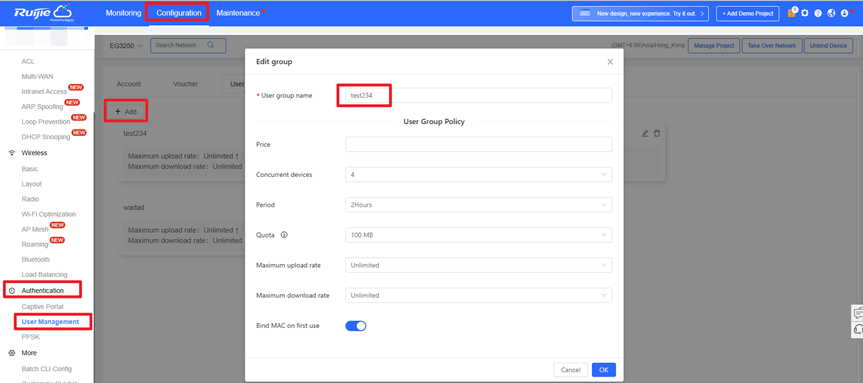Click the globe language icon
The width and height of the screenshot is (863, 383).
tap(831, 13)
